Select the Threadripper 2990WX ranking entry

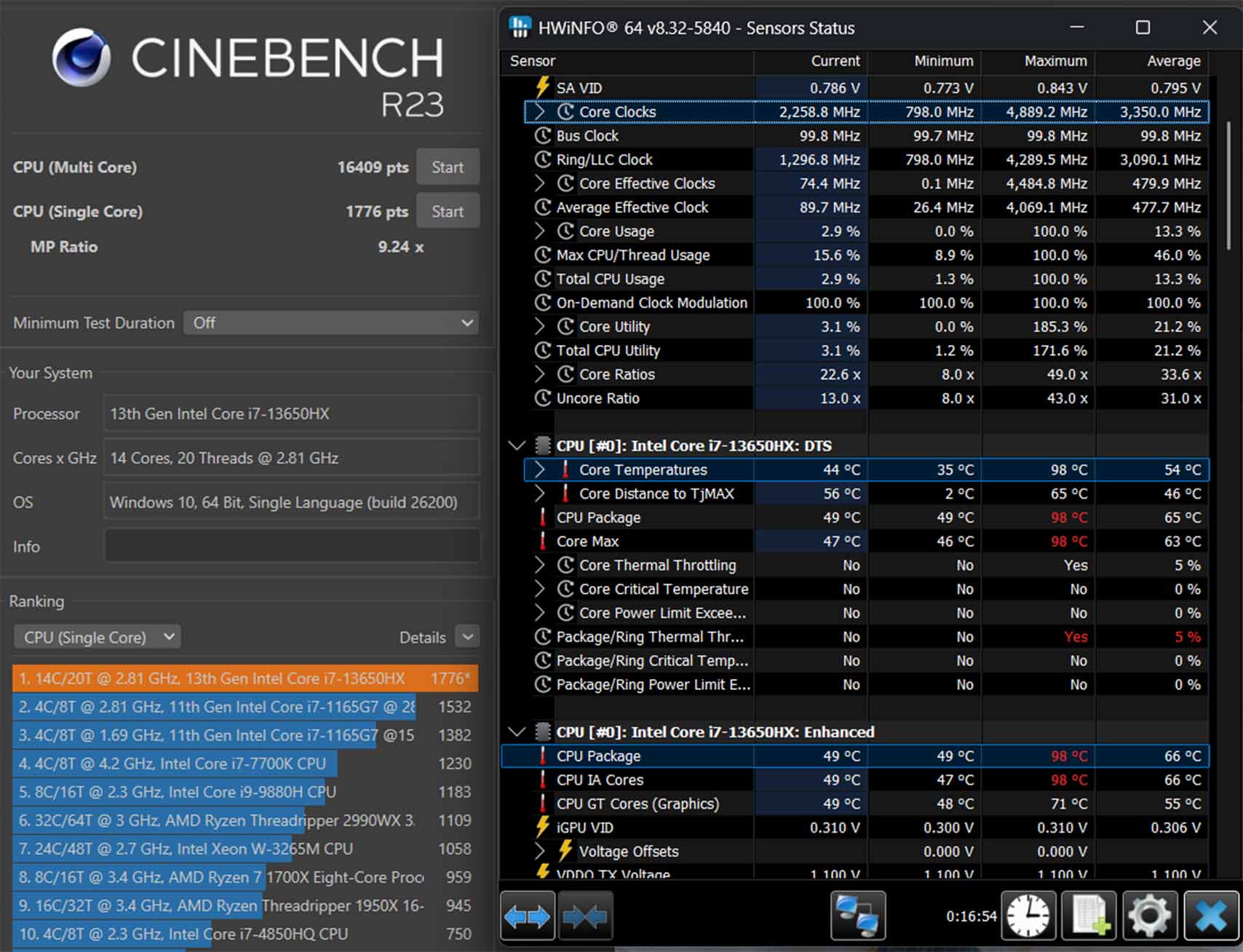pyautogui.click(x=245, y=820)
